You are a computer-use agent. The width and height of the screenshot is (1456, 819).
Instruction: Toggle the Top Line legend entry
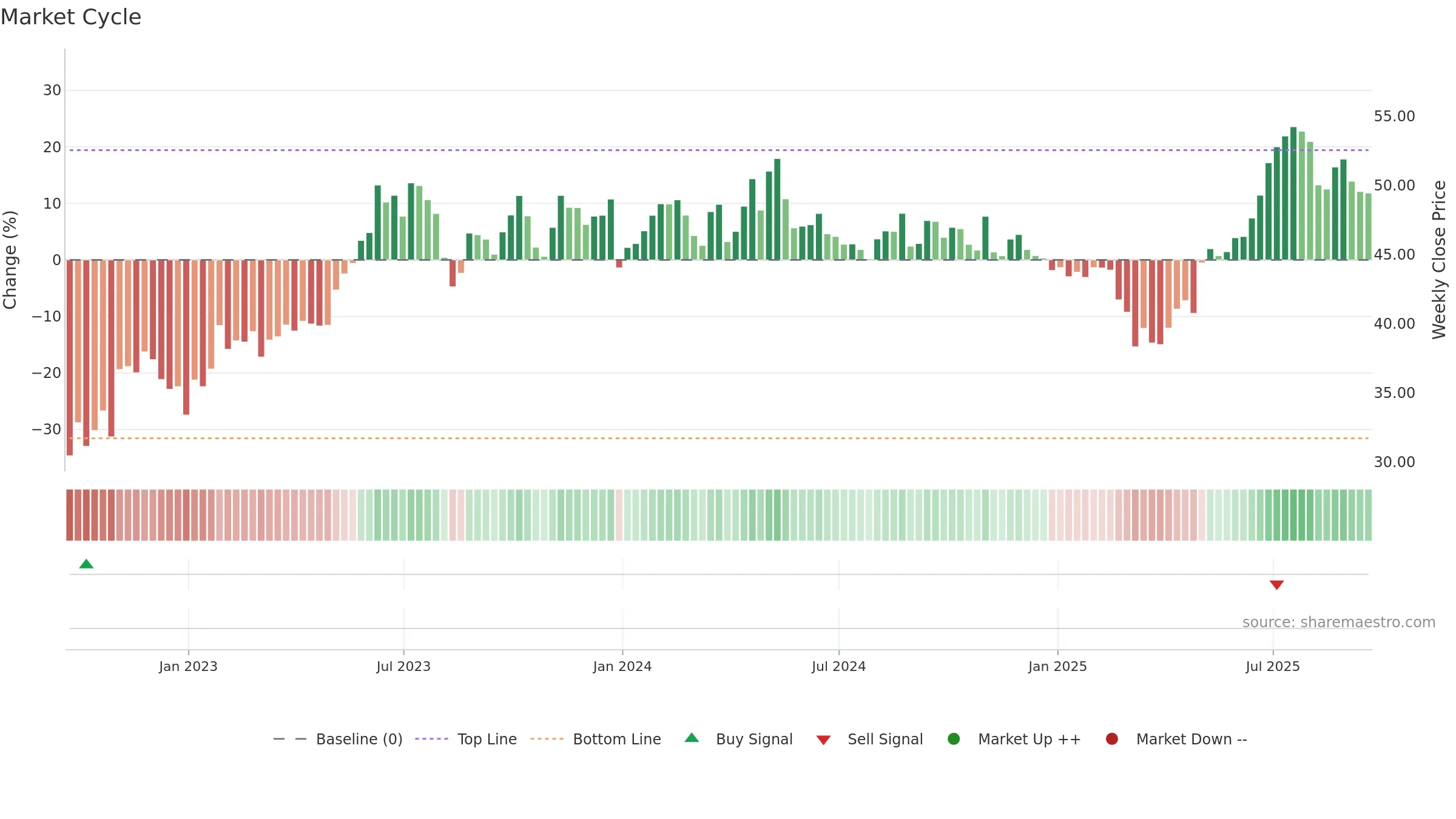click(x=466, y=739)
